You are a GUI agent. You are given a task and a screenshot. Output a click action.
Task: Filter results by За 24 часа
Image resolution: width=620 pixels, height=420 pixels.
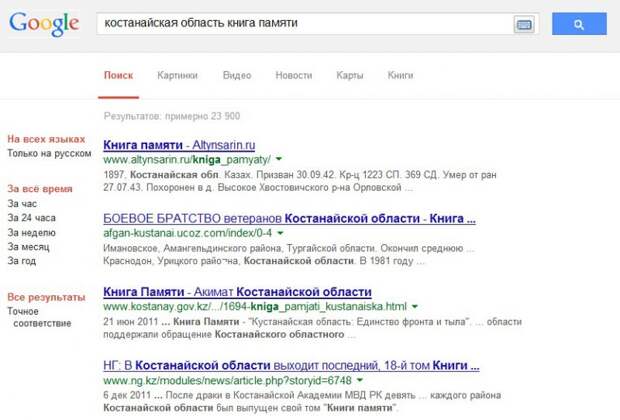31,217
